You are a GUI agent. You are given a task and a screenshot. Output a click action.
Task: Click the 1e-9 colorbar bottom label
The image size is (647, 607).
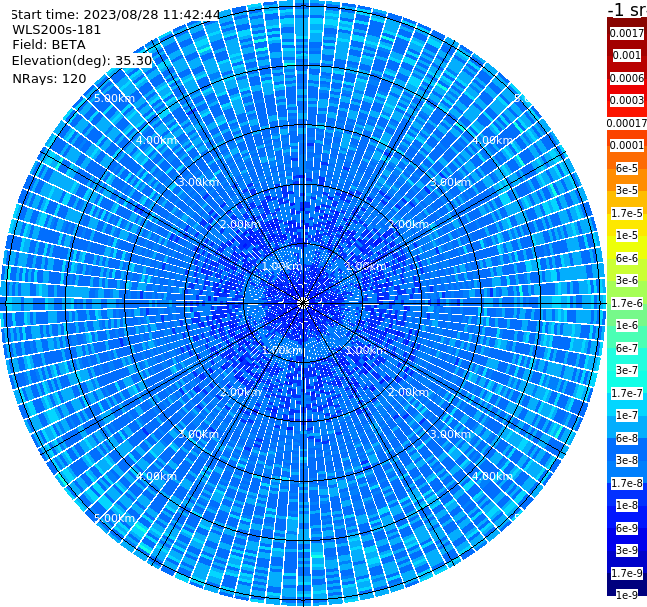627,595
